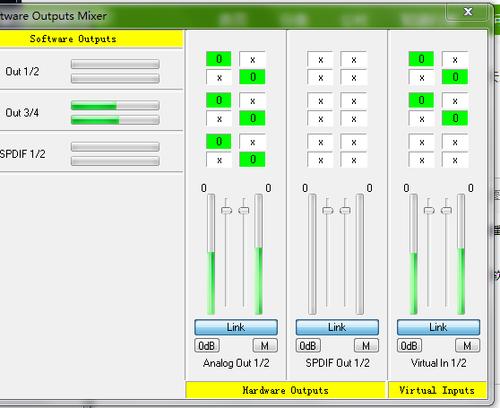Enable SPDIF 1/2 left routing to Virtual In

pos(421,142)
